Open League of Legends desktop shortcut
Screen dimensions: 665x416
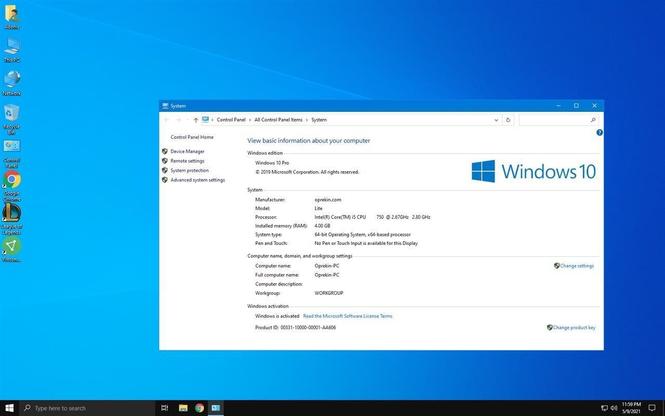coord(12,219)
